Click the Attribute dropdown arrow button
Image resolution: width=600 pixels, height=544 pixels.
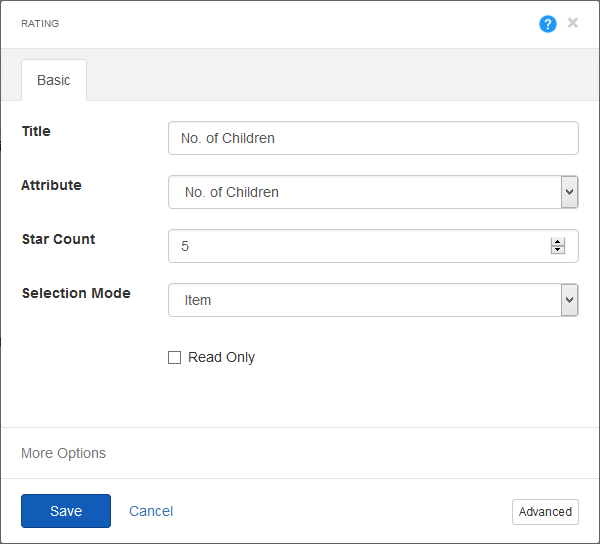569,192
